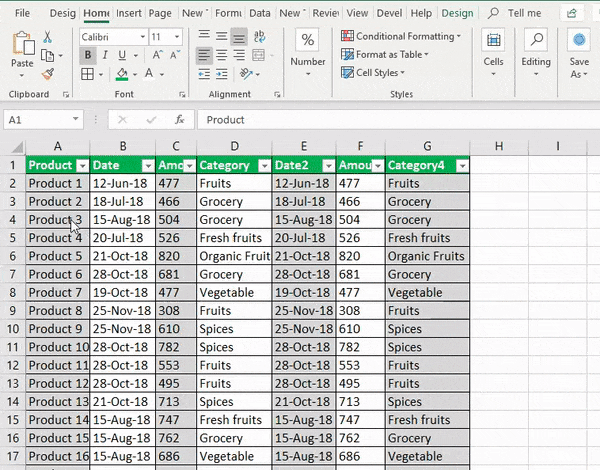Image resolution: width=600 pixels, height=470 pixels.
Task: Apply the Fill Color bucket
Action: pos(122,74)
